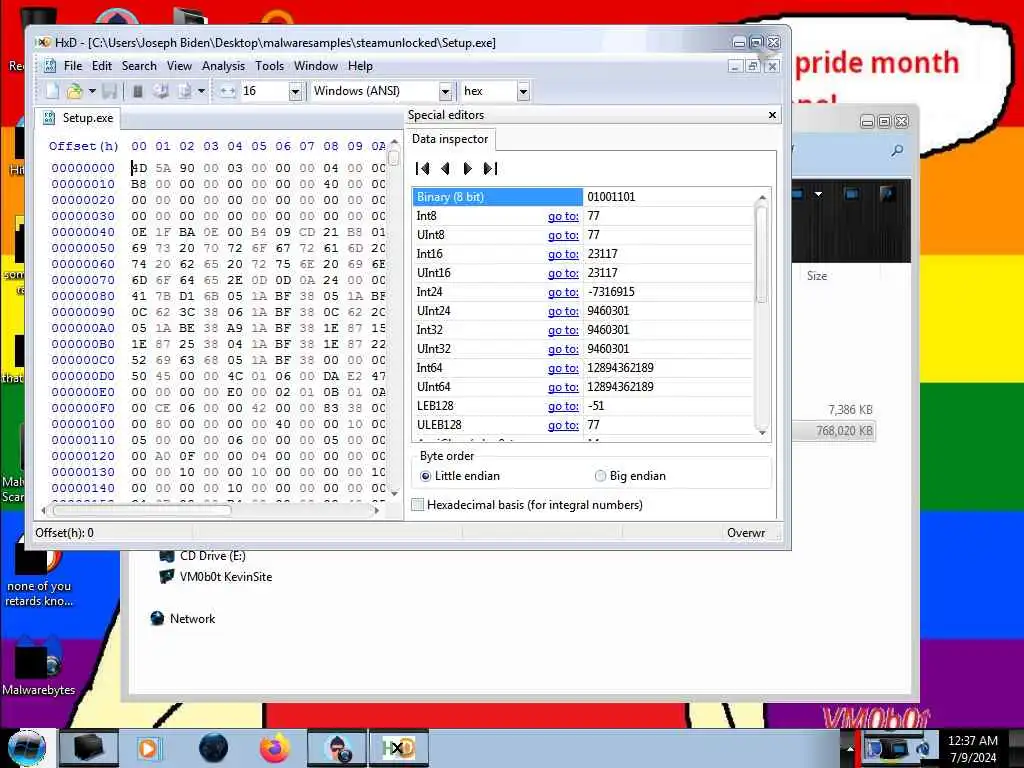The width and height of the screenshot is (1024, 768).
Task: Click the Open disk image toolbar icon
Action: click(185, 91)
